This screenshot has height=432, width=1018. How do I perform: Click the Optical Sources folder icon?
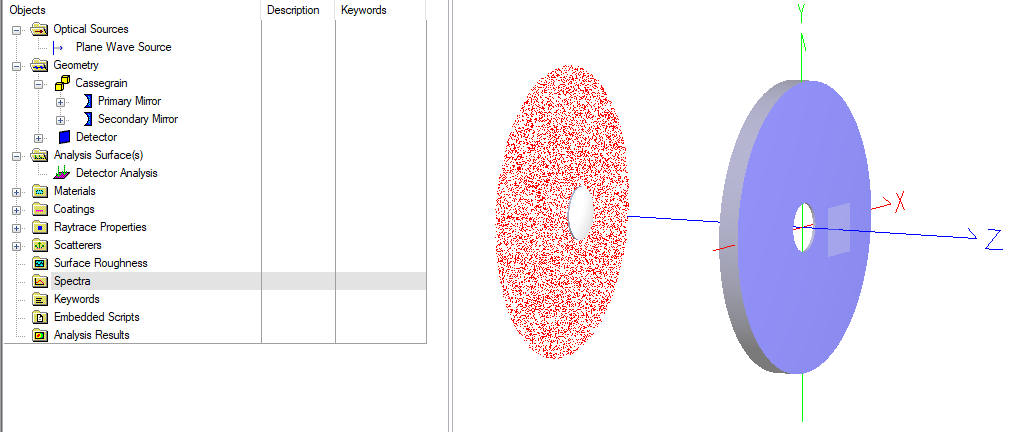tap(40, 29)
